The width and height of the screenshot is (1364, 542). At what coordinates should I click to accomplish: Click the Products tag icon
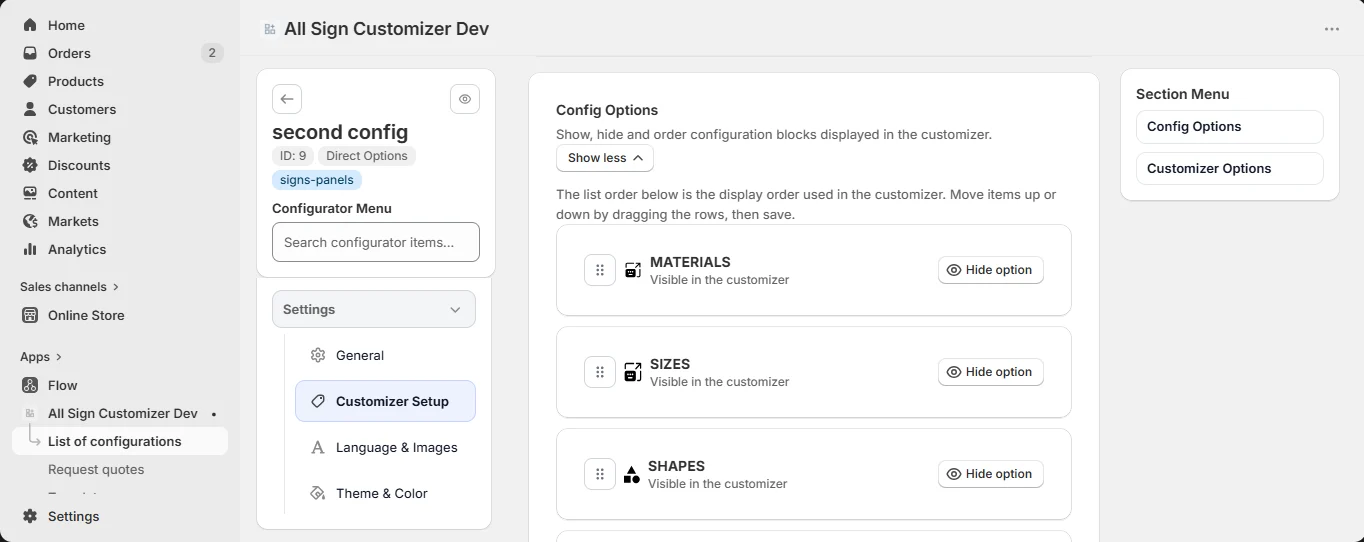(30, 81)
